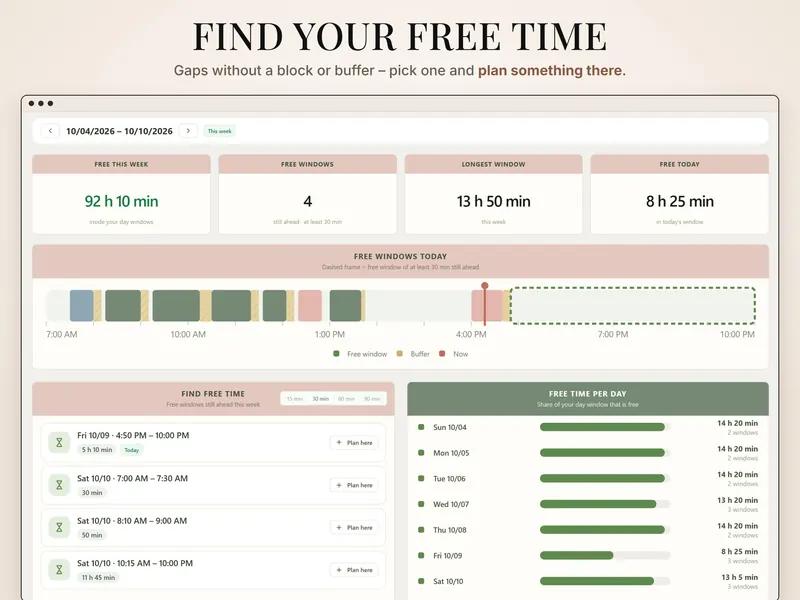Click the hourglass icon for Sat 10/10 10:15 AM window

tap(59, 570)
